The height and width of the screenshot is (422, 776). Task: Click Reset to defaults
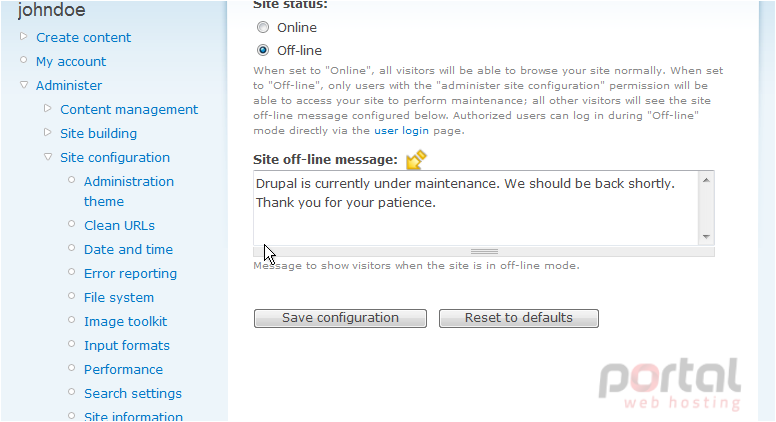(x=519, y=318)
